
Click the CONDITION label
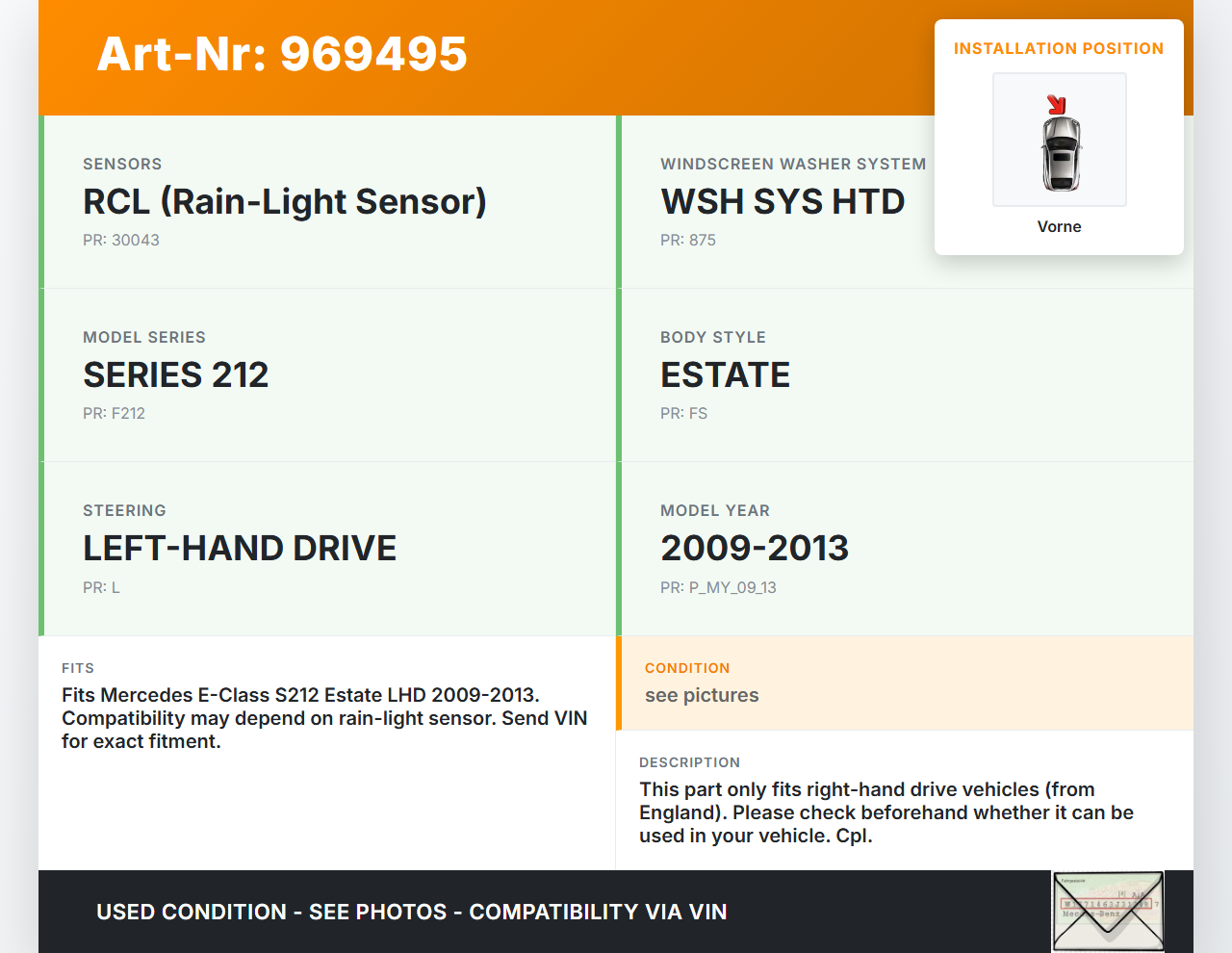tap(687, 668)
